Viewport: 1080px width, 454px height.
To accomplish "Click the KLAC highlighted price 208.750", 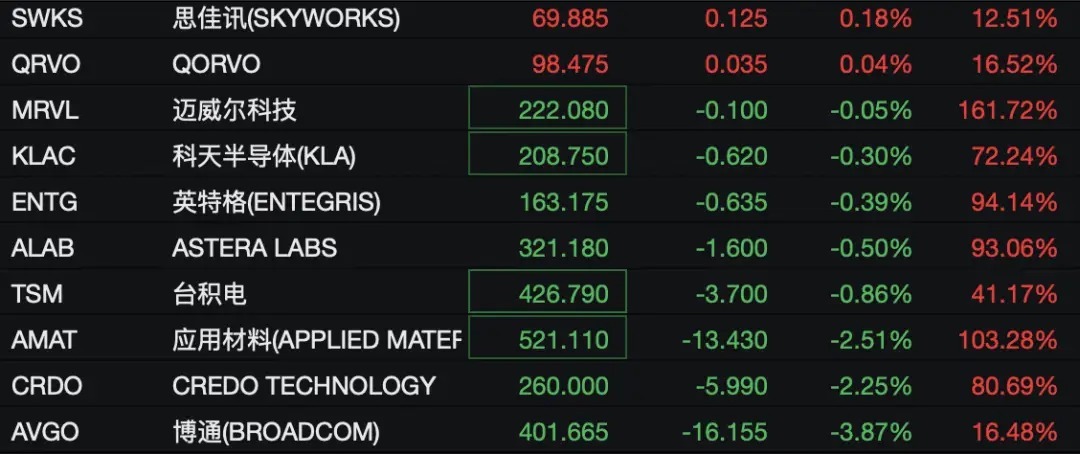I will (x=547, y=154).
